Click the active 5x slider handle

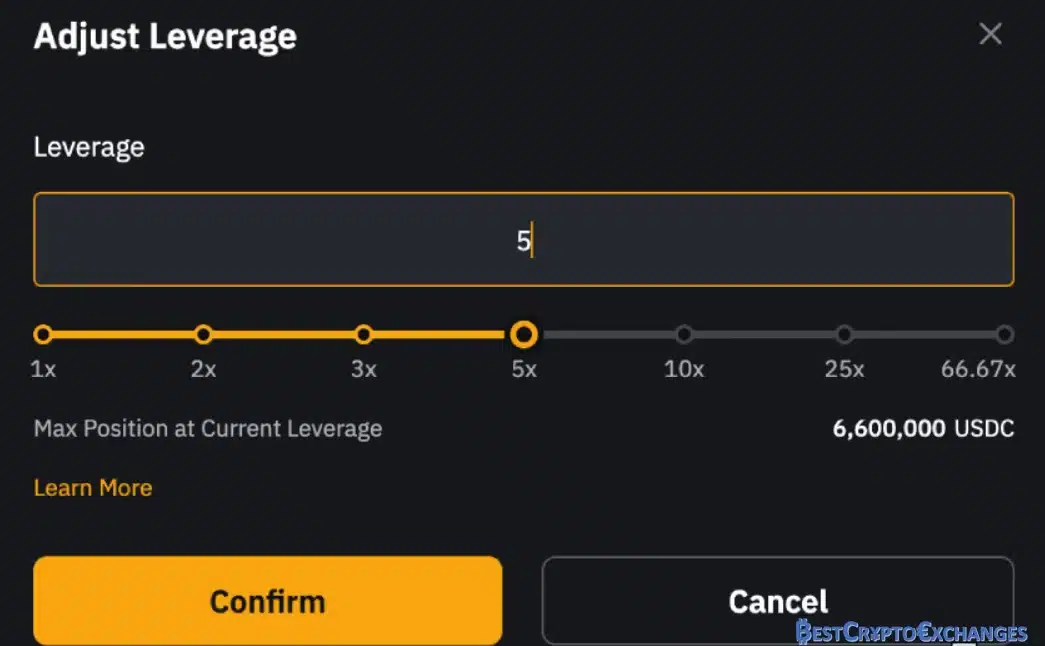[524, 334]
